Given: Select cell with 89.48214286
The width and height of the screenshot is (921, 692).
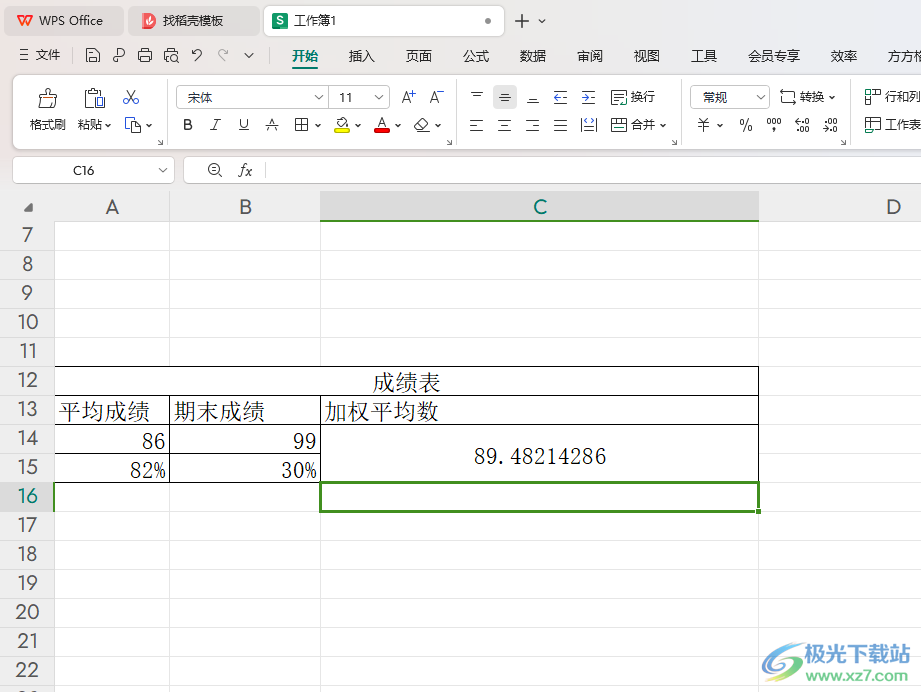Looking at the screenshot, I should click(x=539, y=454).
